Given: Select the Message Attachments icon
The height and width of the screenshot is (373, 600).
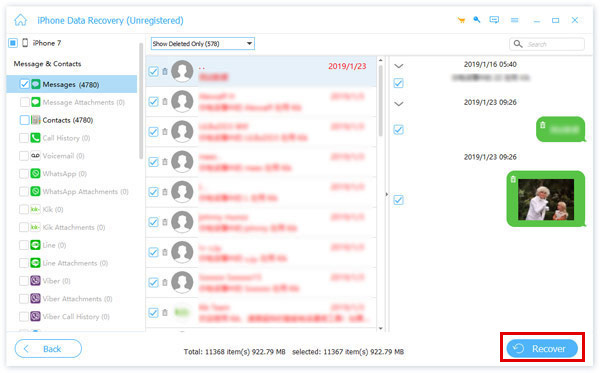Looking at the screenshot, I should coord(36,102).
